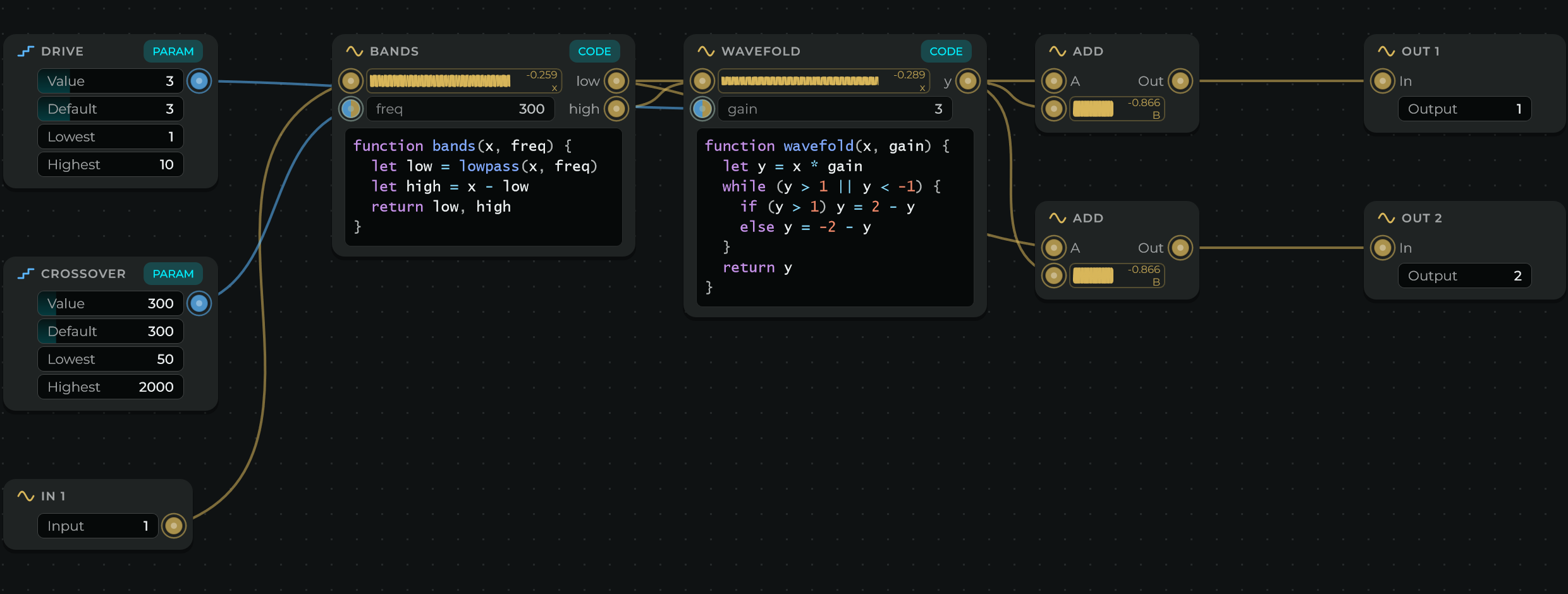Click the WAVEFOLD node's y output port
The width and height of the screenshot is (1568, 594).
pos(968,81)
